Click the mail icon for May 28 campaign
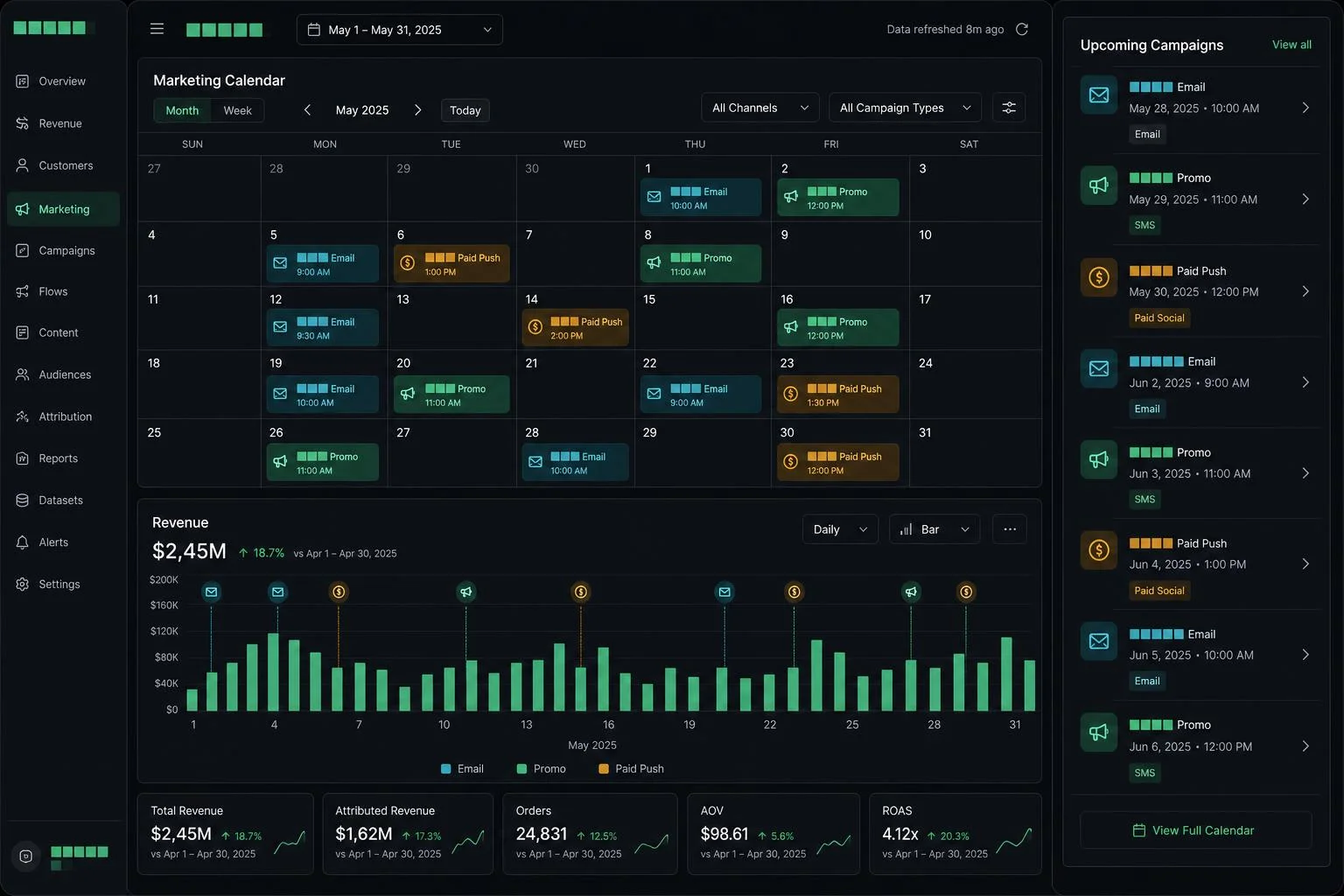The image size is (1344, 896). (1099, 95)
